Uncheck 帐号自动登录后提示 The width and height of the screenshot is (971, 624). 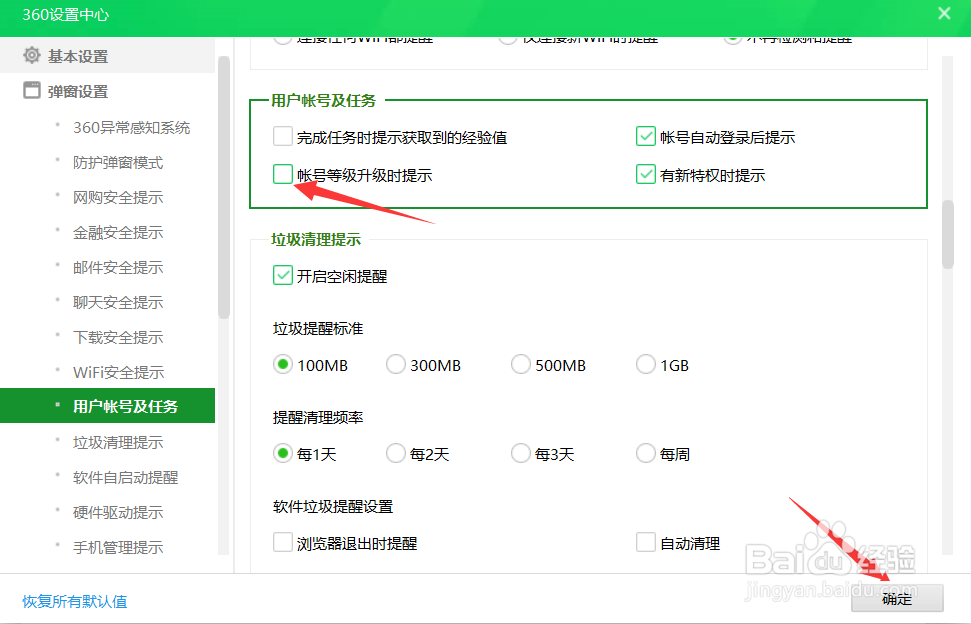coord(645,137)
